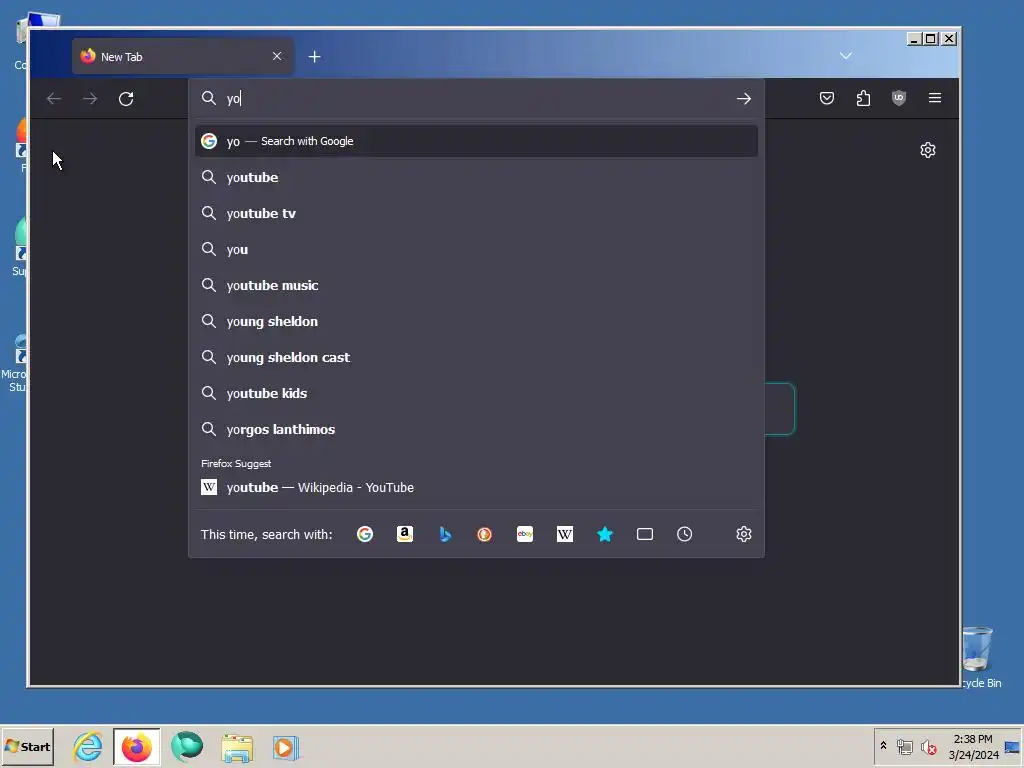Open the Firefox application menu
Viewport: 1024px width, 768px height.
[935, 98]
